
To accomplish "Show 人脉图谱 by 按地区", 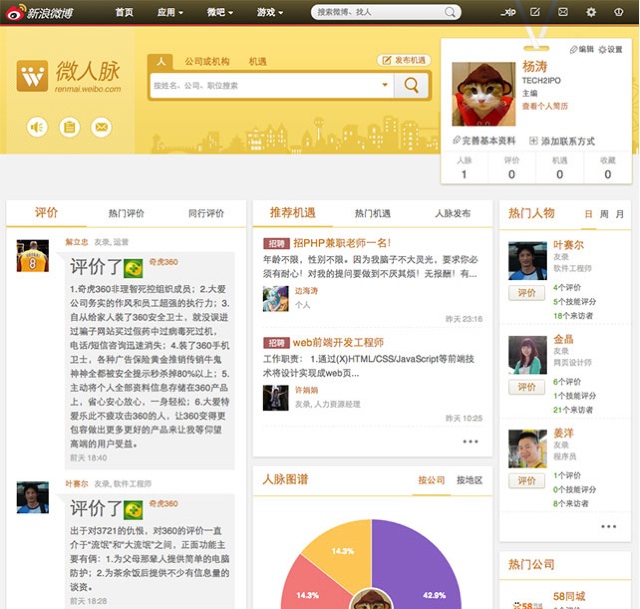I will 469,480.
